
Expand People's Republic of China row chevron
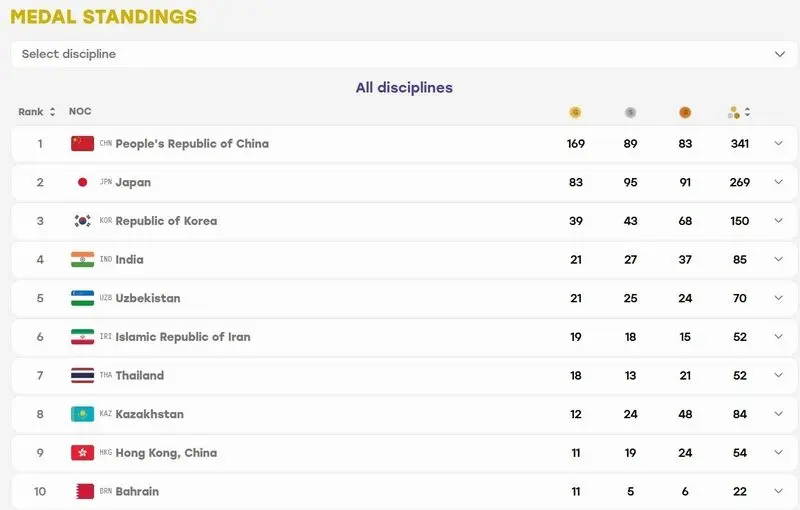tap(779, 143)
